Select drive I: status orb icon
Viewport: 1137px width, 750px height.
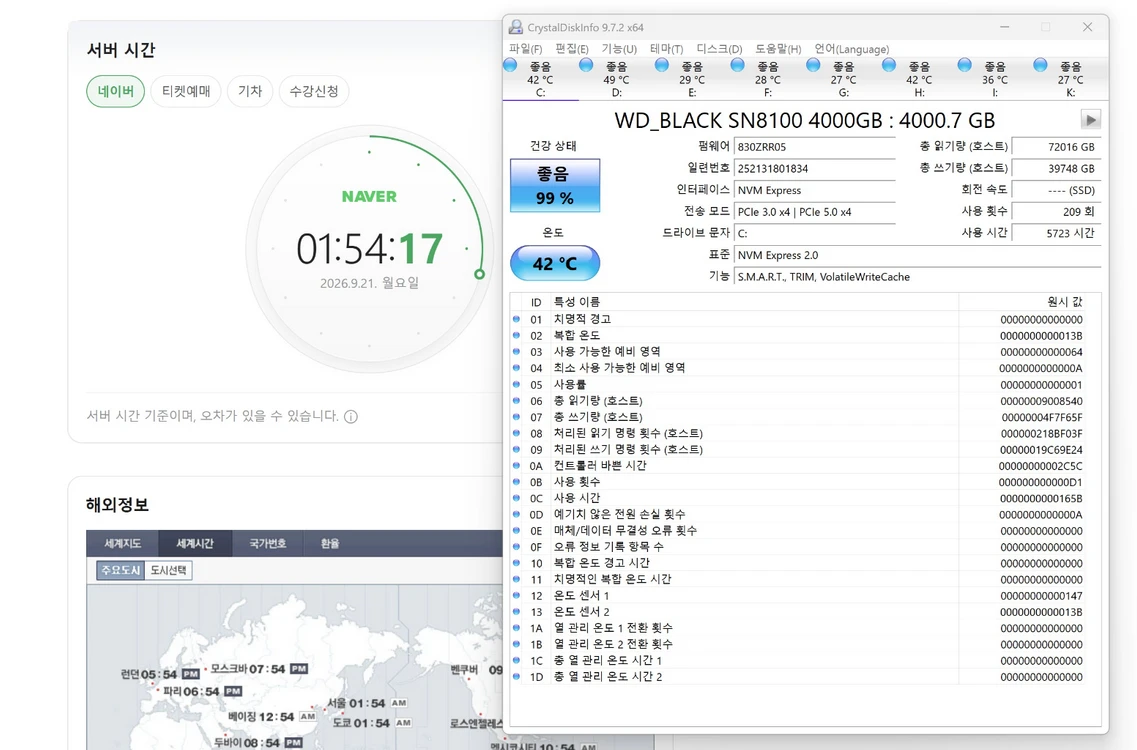(964, 65)
